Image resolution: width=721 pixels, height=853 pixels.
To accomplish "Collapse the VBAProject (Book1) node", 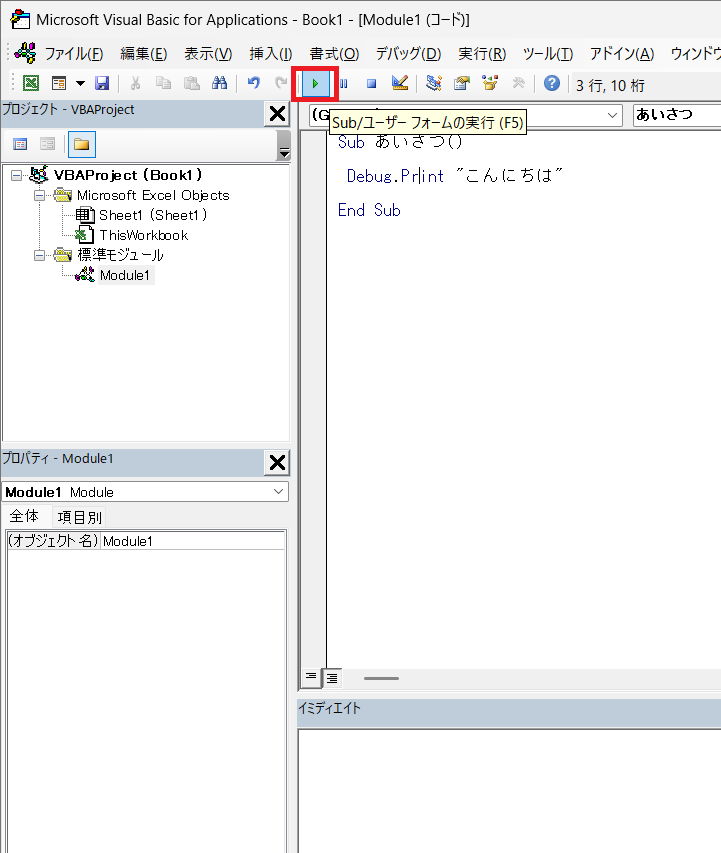I will 16,175.
